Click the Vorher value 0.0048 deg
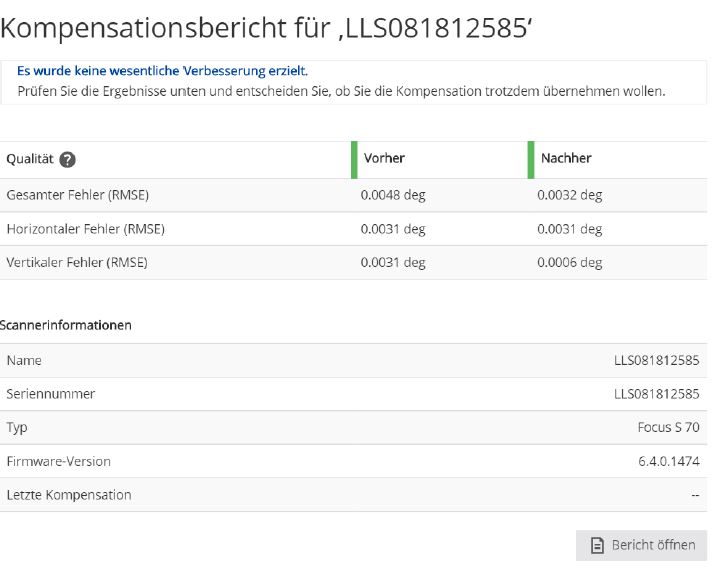 click(393, 195)
